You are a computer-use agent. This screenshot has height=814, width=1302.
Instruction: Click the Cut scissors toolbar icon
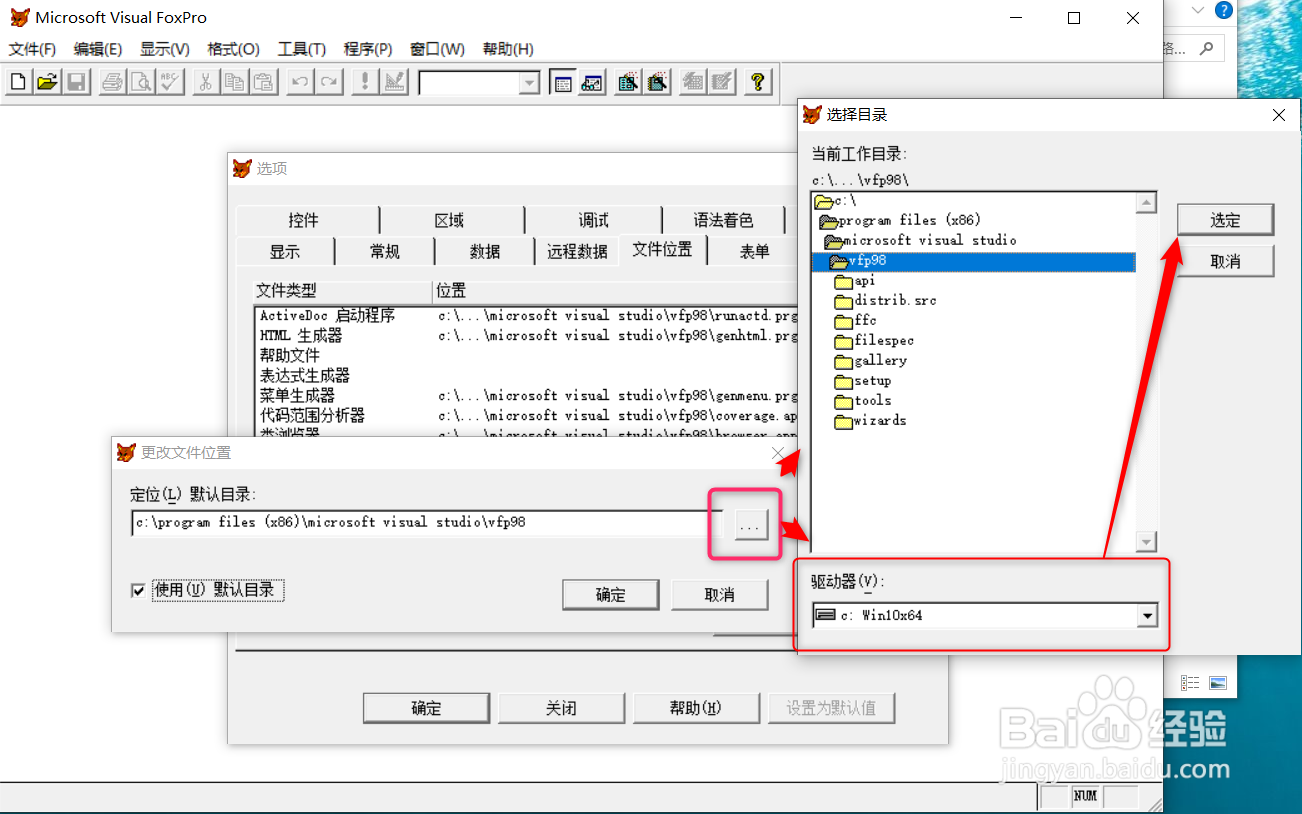click(205, 82)
